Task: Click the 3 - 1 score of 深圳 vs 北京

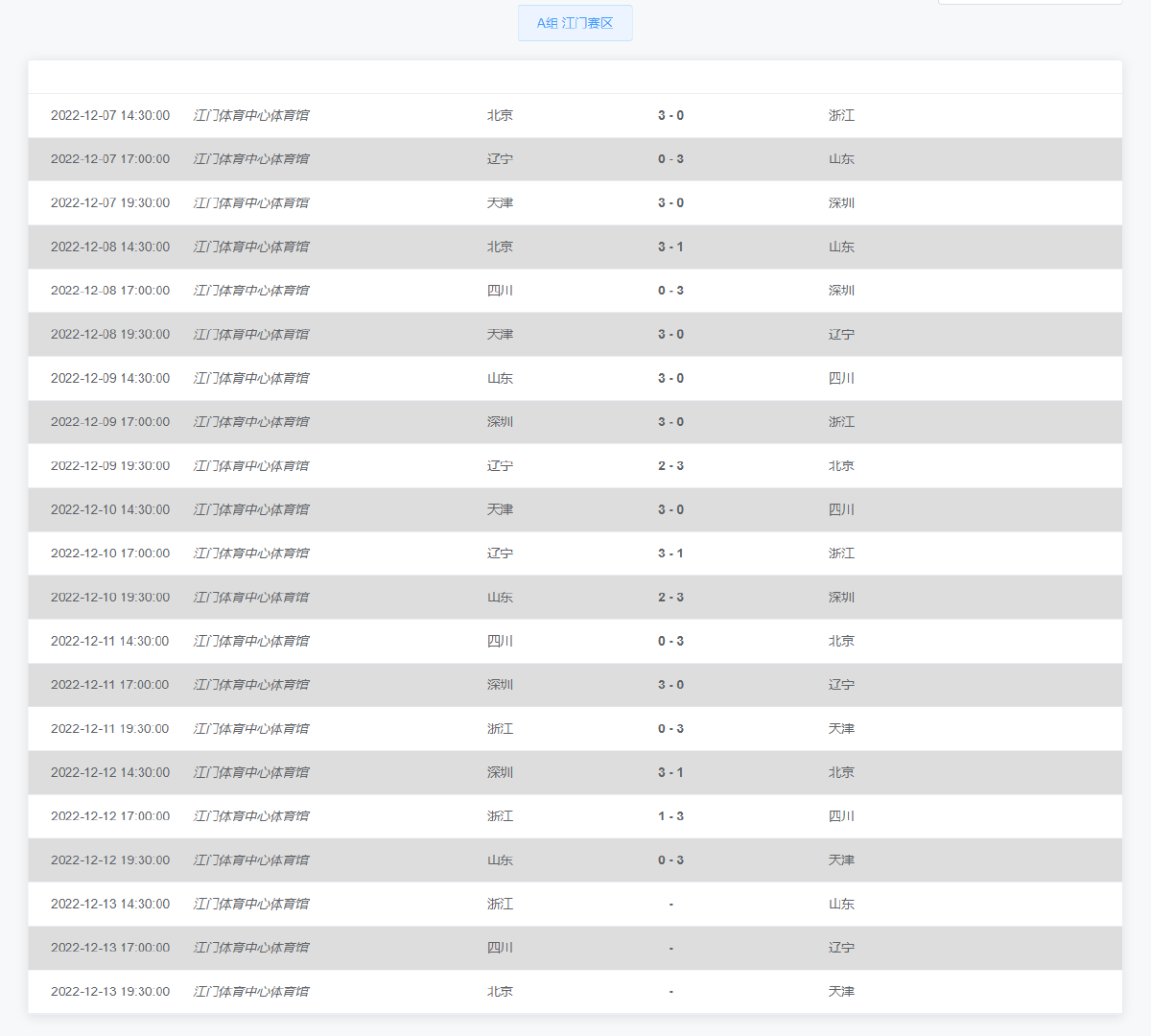Action: pyautogui.click(x=670, y=772)
